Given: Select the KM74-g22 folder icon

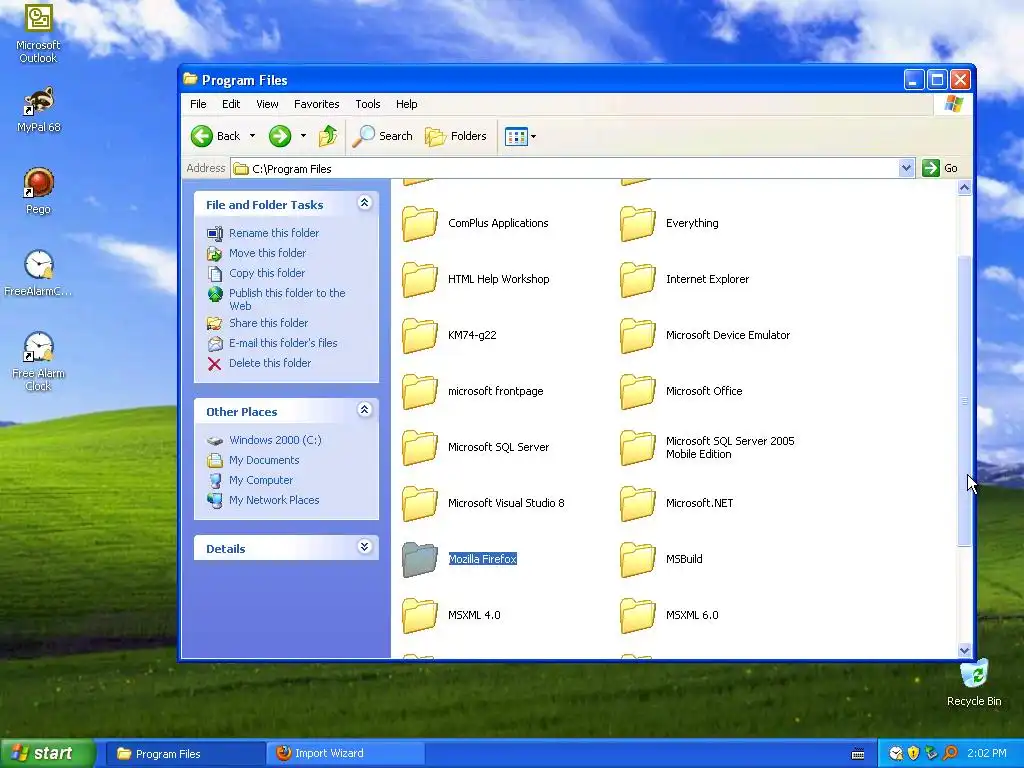Looking at the screenshot, I should coord(419,336).
